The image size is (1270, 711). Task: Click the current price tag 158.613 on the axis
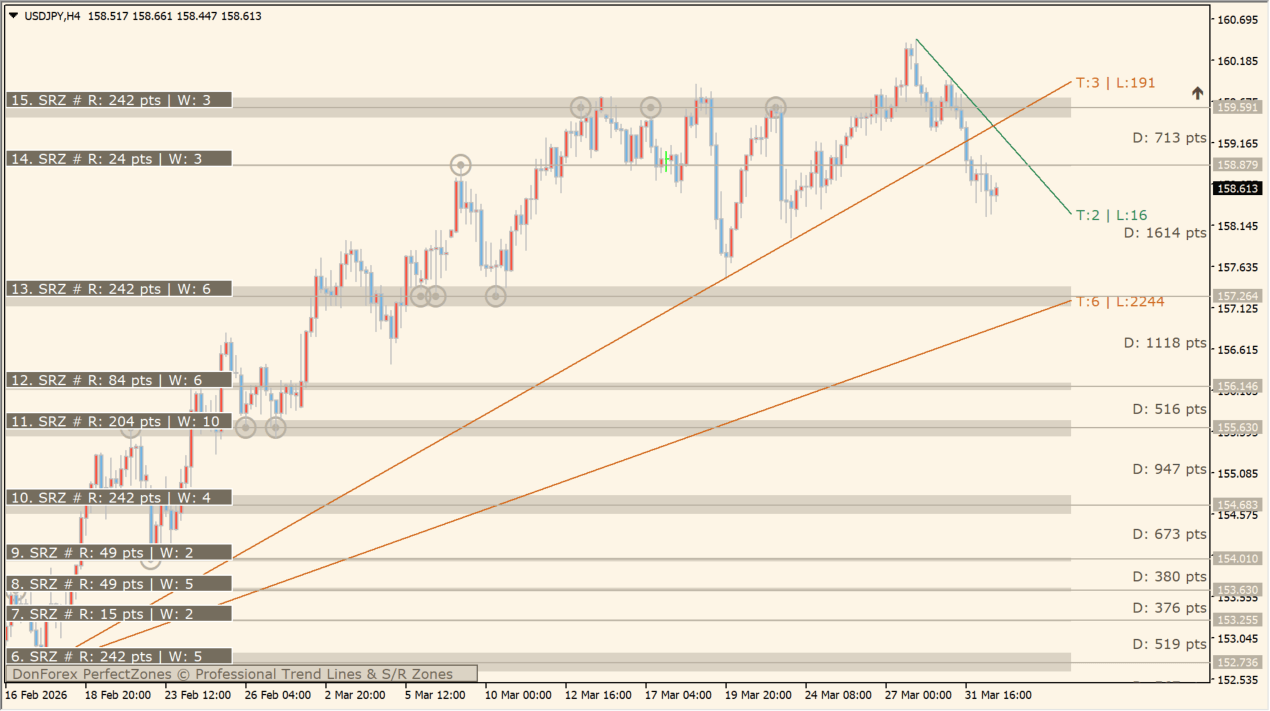coord(1237,188)
